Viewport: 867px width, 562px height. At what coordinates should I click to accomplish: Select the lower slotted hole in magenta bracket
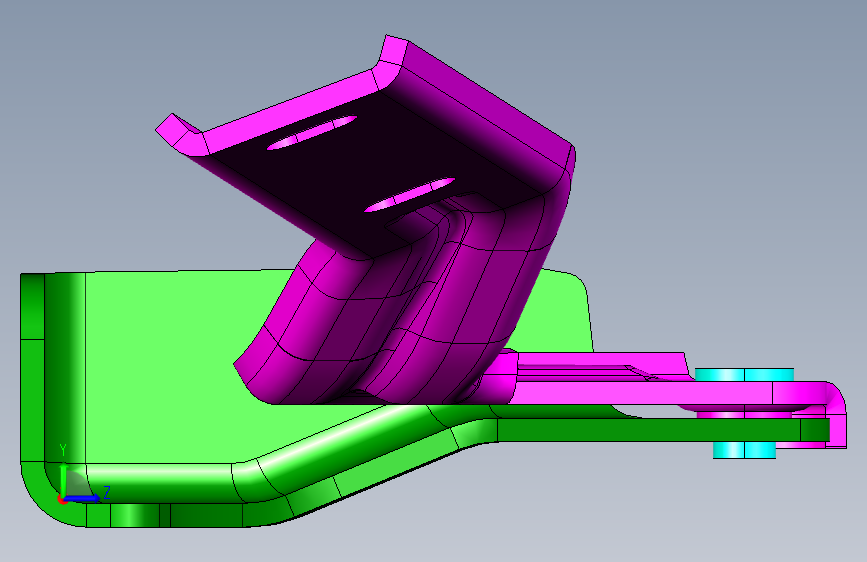(x=409, y=195)
